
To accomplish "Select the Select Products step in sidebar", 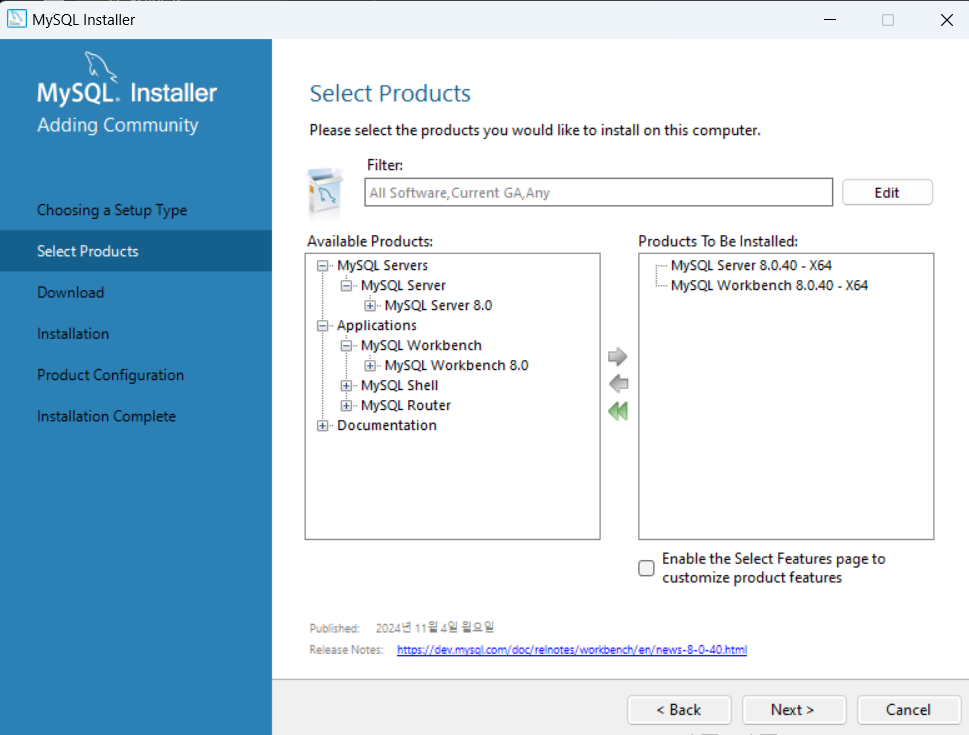I will pos(136,251).
